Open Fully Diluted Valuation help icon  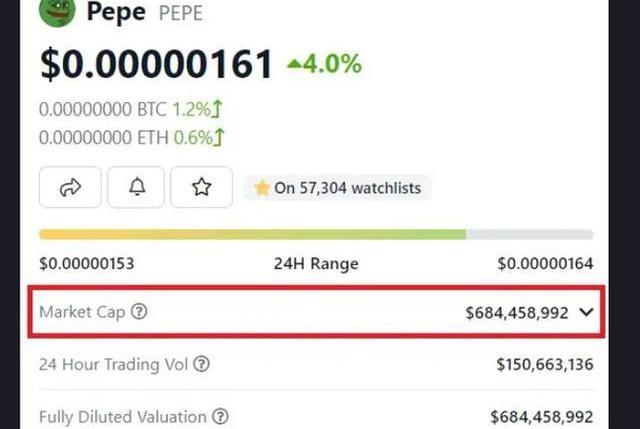[x=220, y=416]
